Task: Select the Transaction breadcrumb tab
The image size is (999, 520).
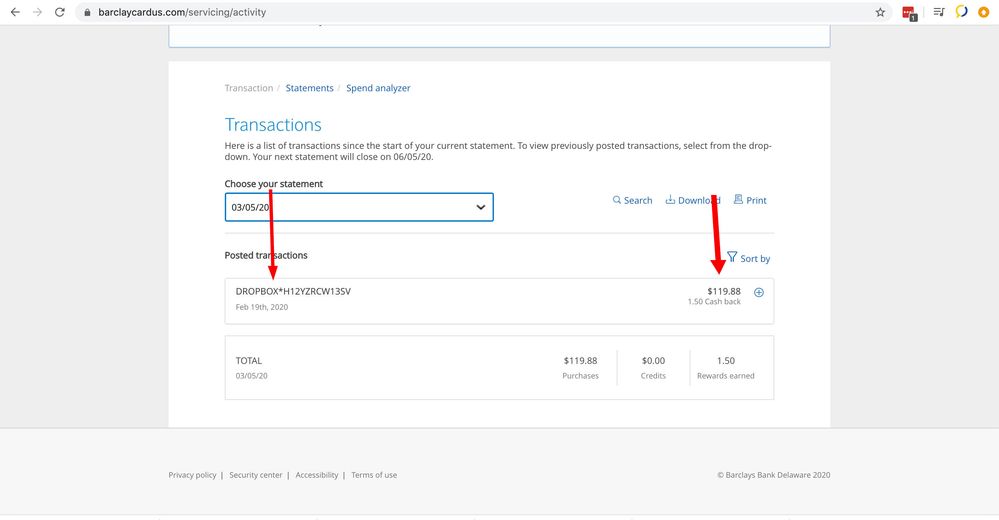Action: [x=248, y=88]
